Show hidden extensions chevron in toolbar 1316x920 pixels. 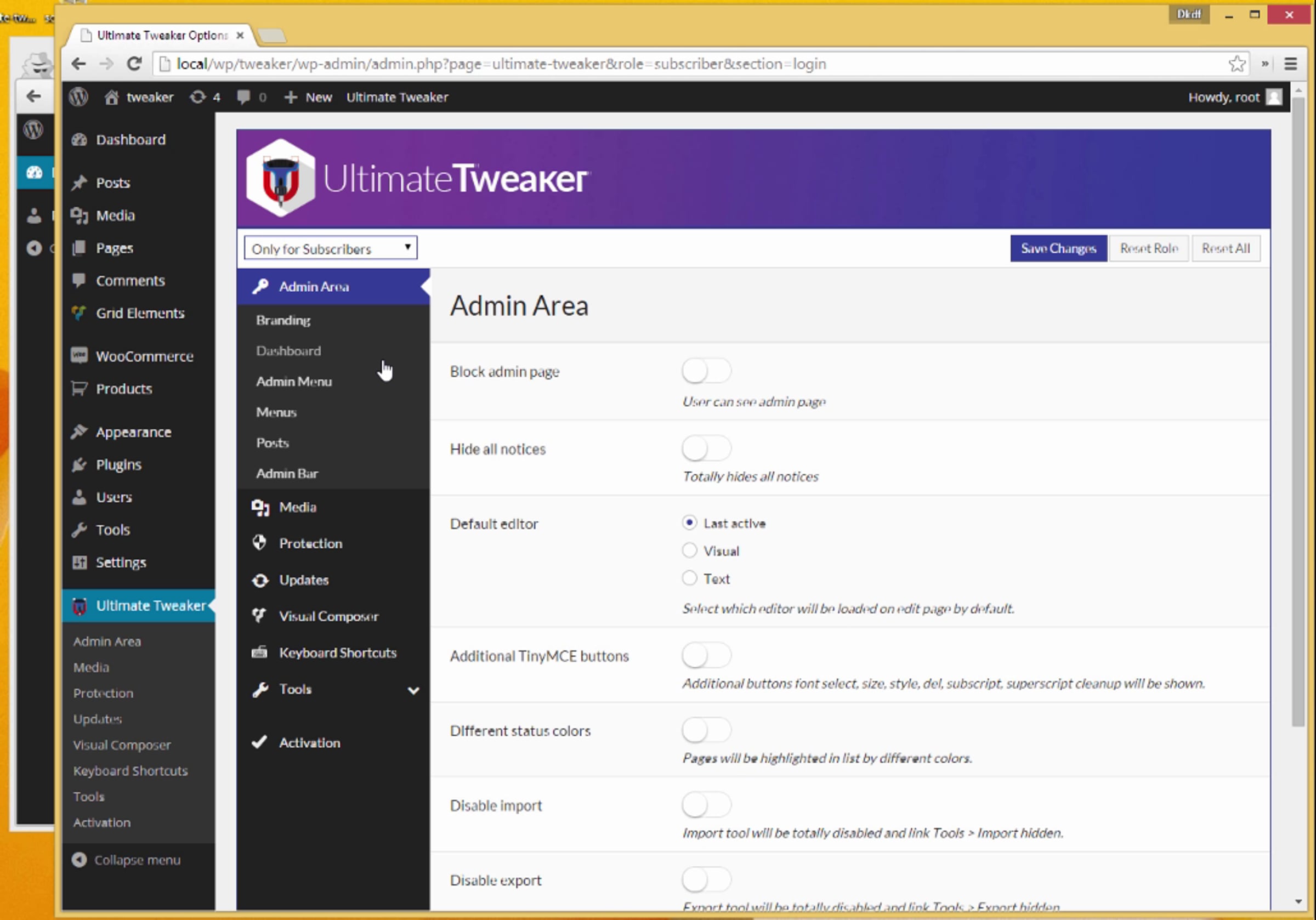1264,64
